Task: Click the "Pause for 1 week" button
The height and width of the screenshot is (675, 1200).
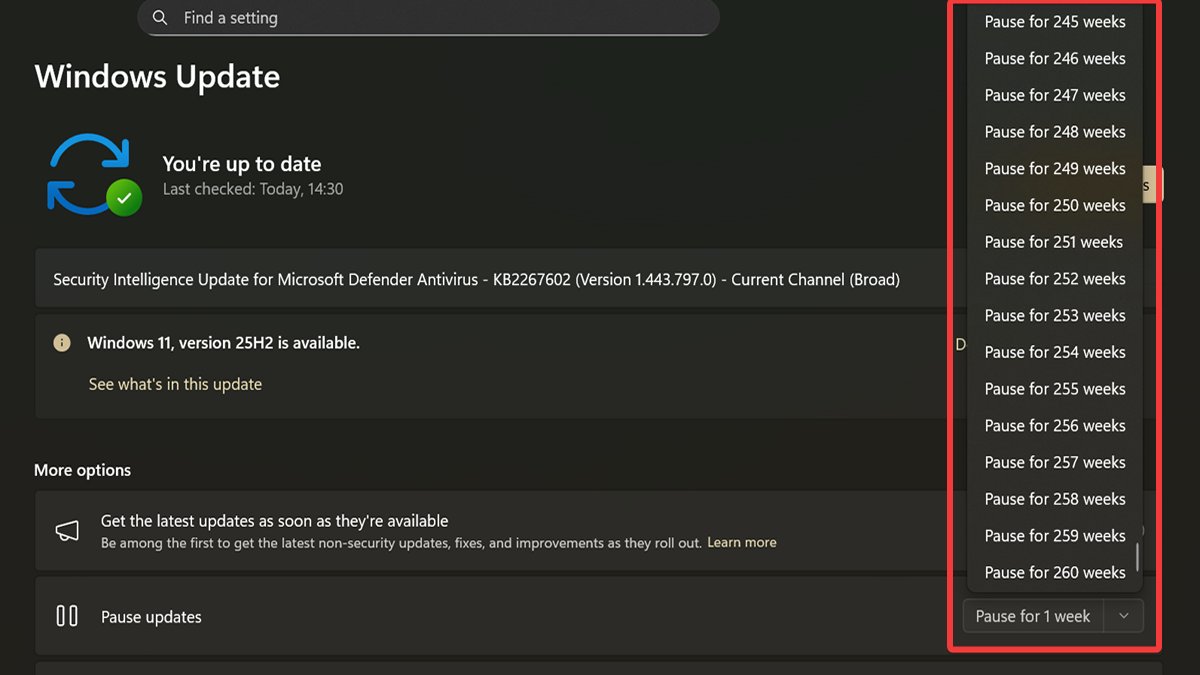Action: tap(1032, 616)
